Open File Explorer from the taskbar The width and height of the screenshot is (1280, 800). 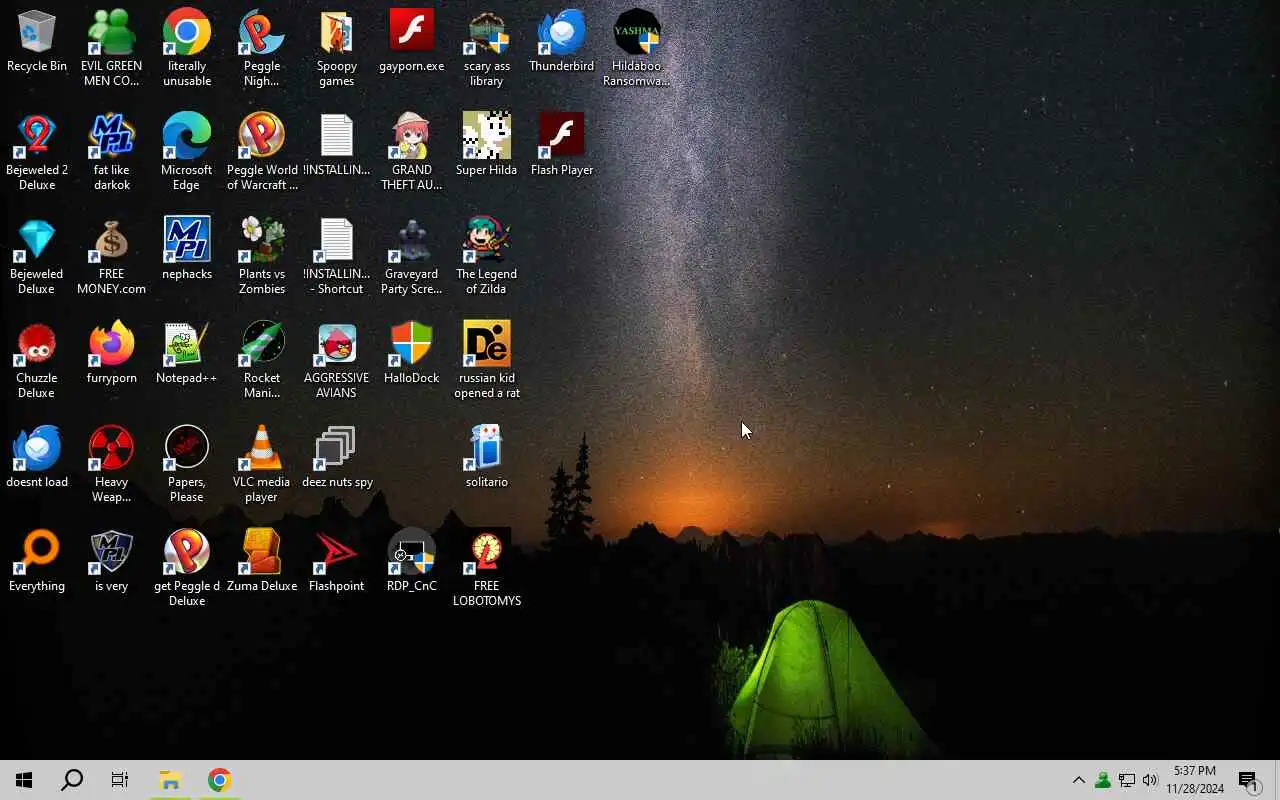[170, 780]
